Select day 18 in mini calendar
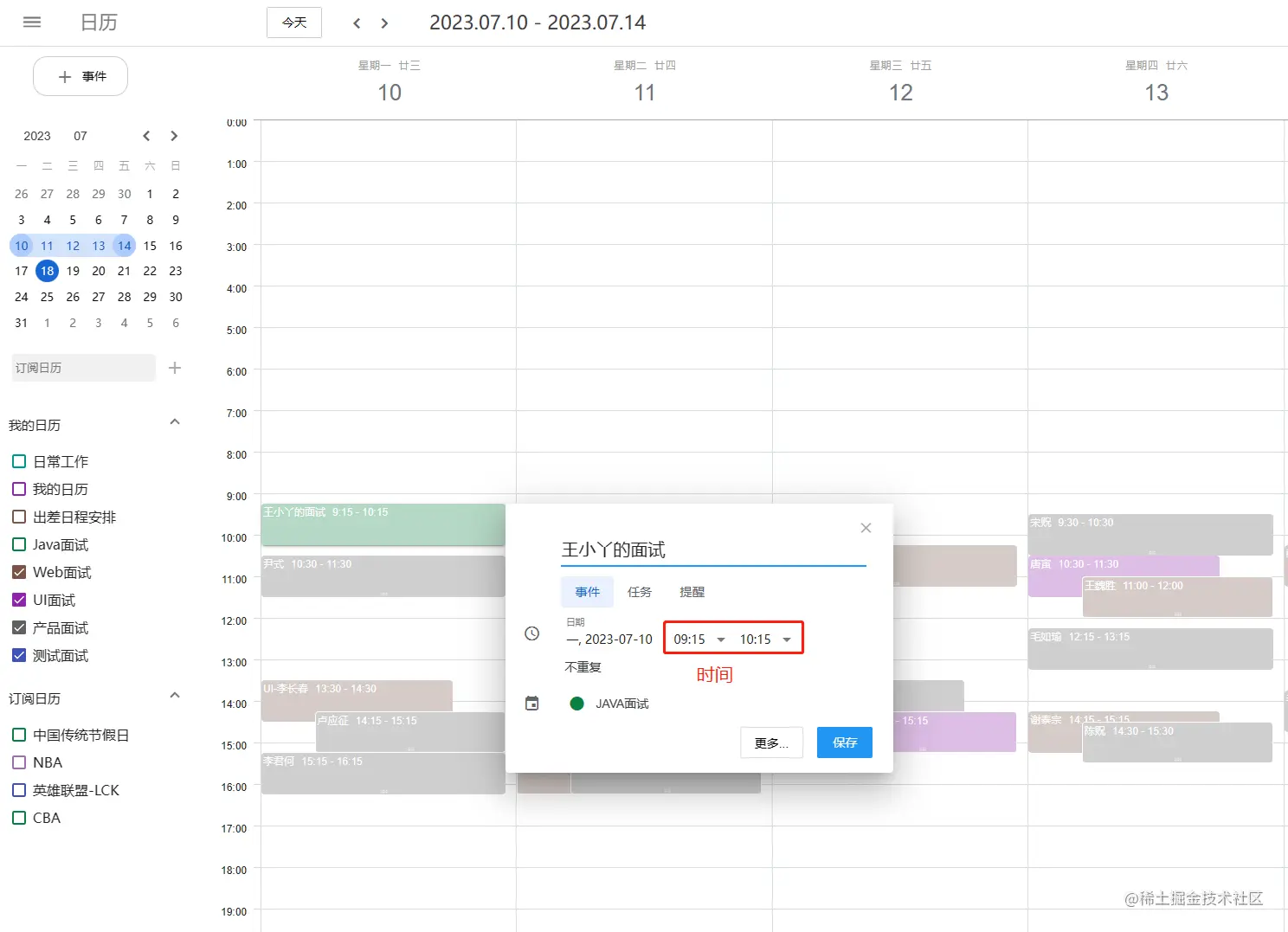This screenshot has height=932, width=1288. pyautogui.click(x=47, y=271)
